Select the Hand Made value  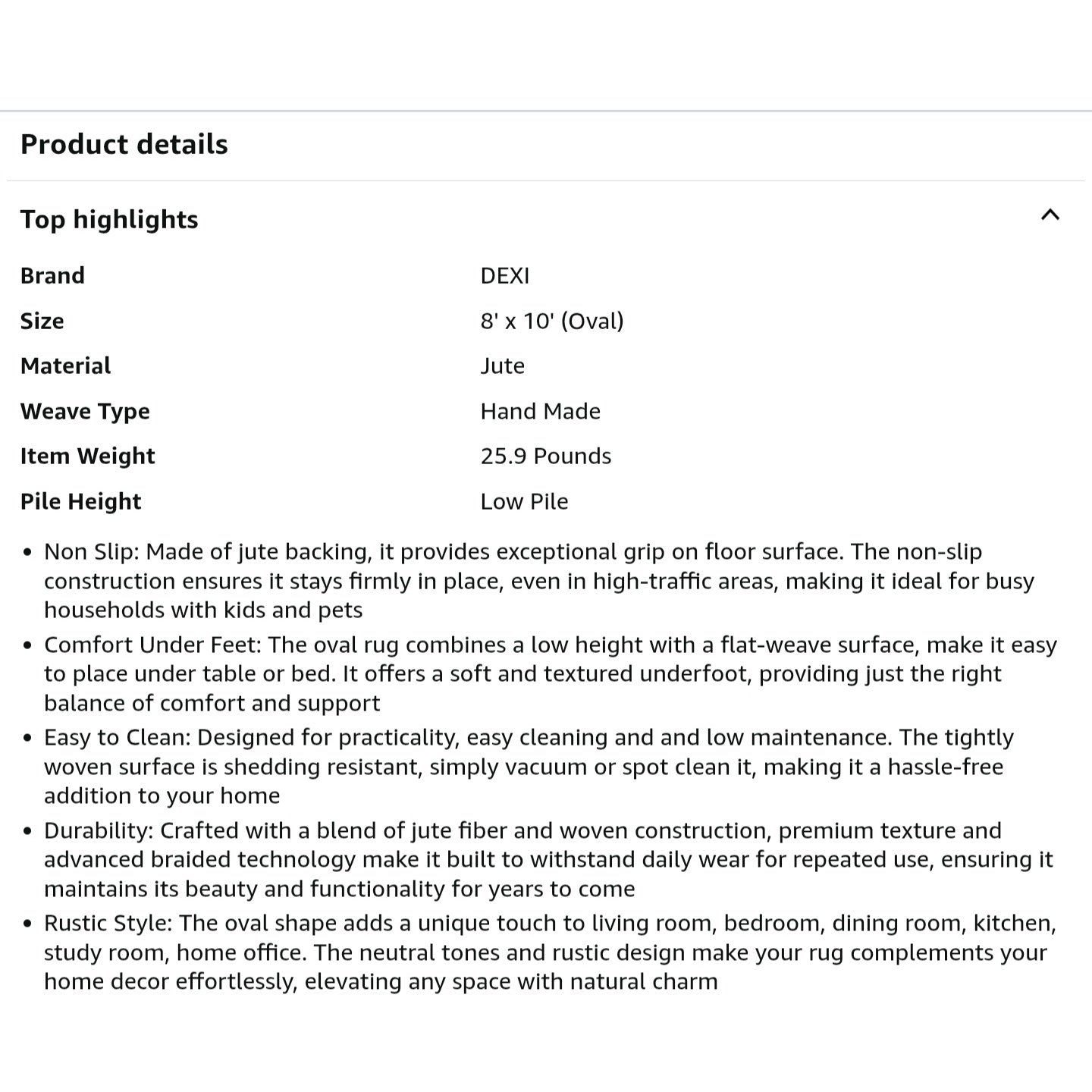click(x=540, y=411)
